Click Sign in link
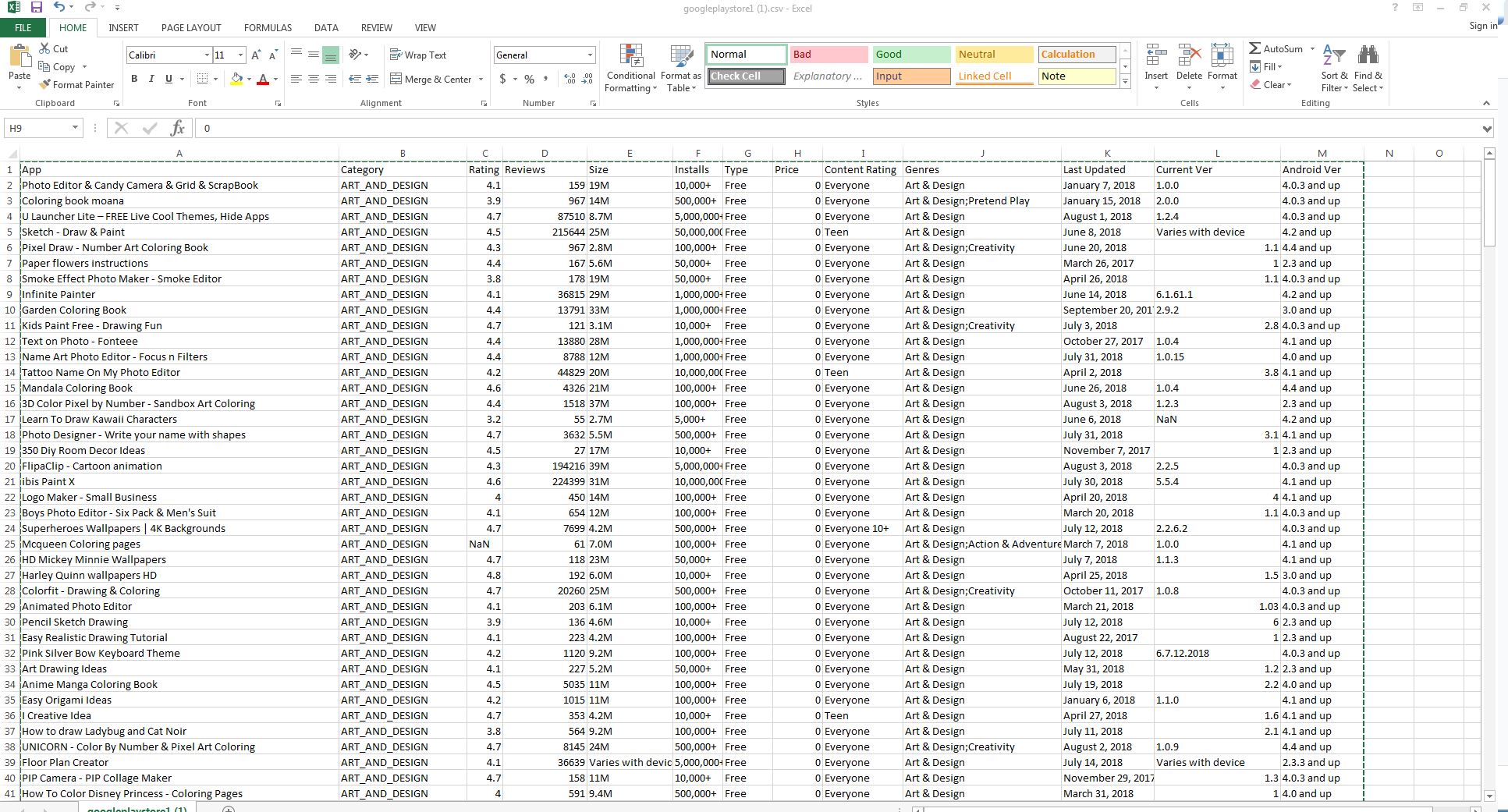Screen dimensions: 1508x812 click(x=1483, y=26)
